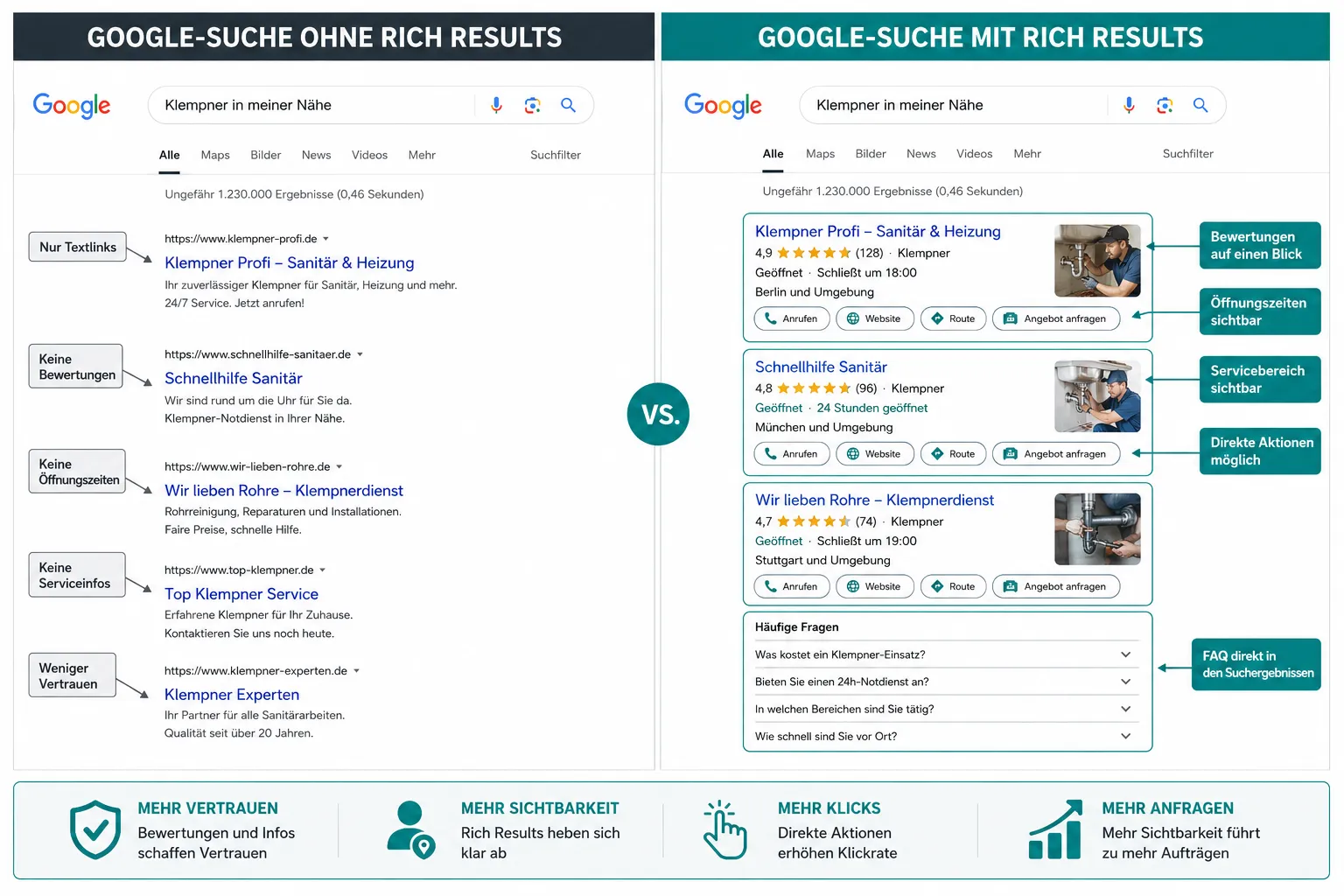Image resolution: width=1344 pixels, height=896 pixels.
Task: Expand FAQ 'Bieten Sie einen 24h-Notdienst an?'
Action: [x=947, y=682]
